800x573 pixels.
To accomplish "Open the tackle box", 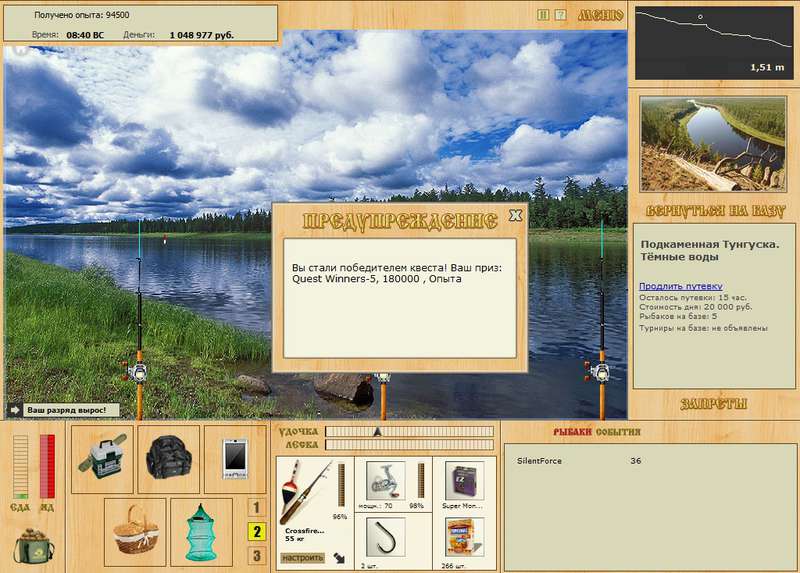I will pyautogui.click(x=102, y=459).
